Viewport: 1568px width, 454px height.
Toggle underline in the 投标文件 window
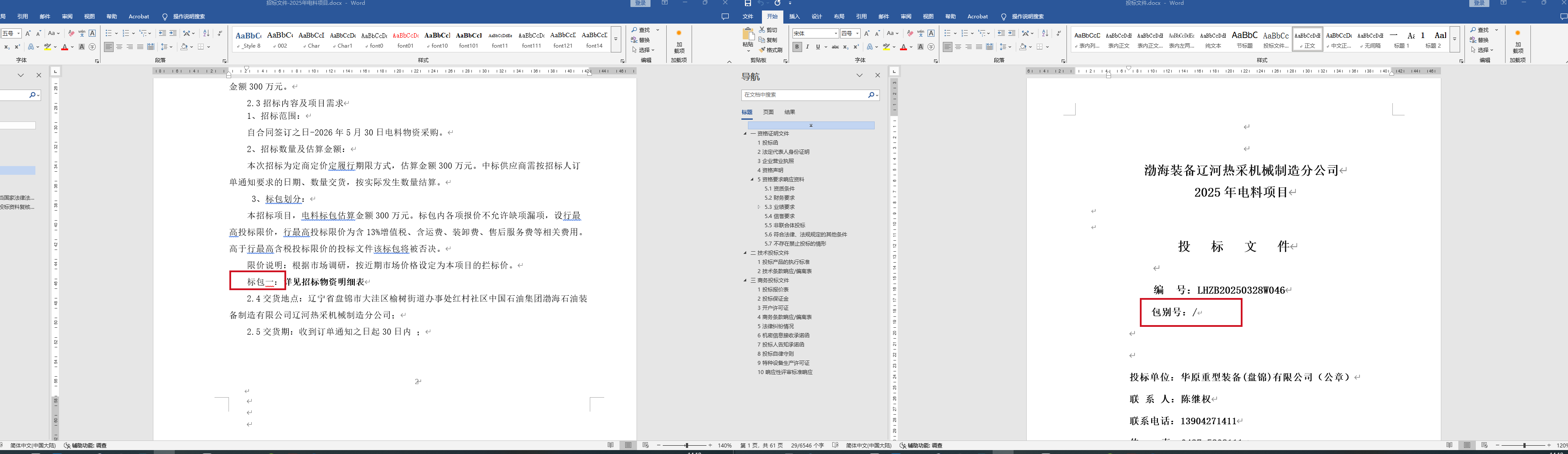tap(818, 47)
